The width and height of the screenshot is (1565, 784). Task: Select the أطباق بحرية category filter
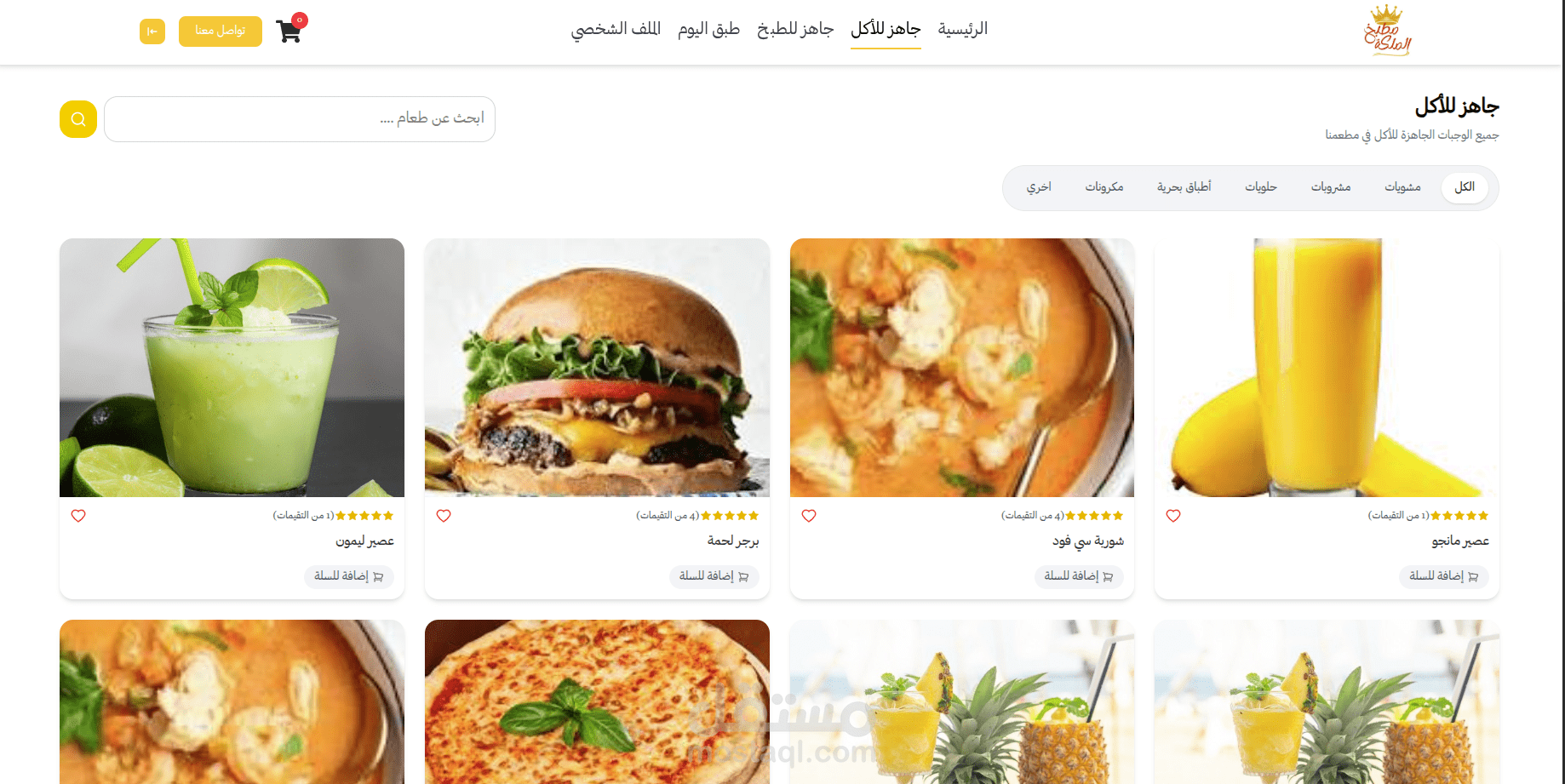tap(1184, 187)
